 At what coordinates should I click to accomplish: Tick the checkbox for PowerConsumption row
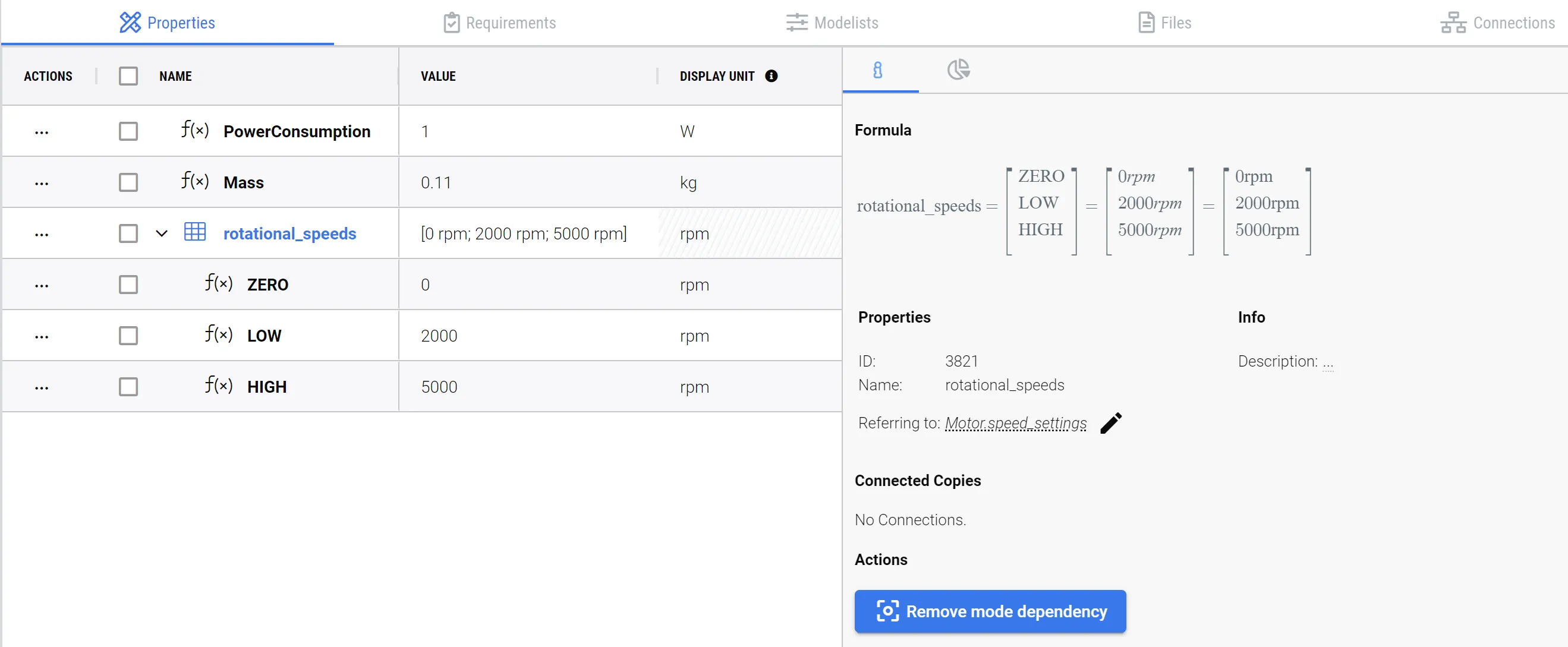(x=128, y=131)
